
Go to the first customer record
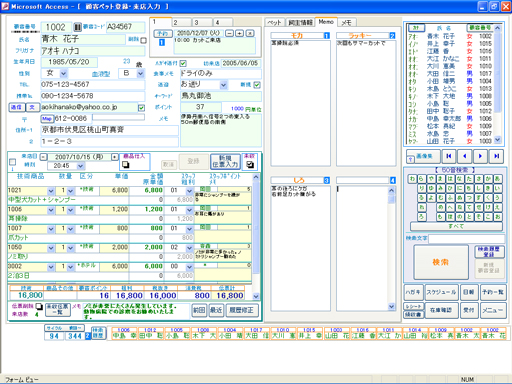tap(449, 156)
